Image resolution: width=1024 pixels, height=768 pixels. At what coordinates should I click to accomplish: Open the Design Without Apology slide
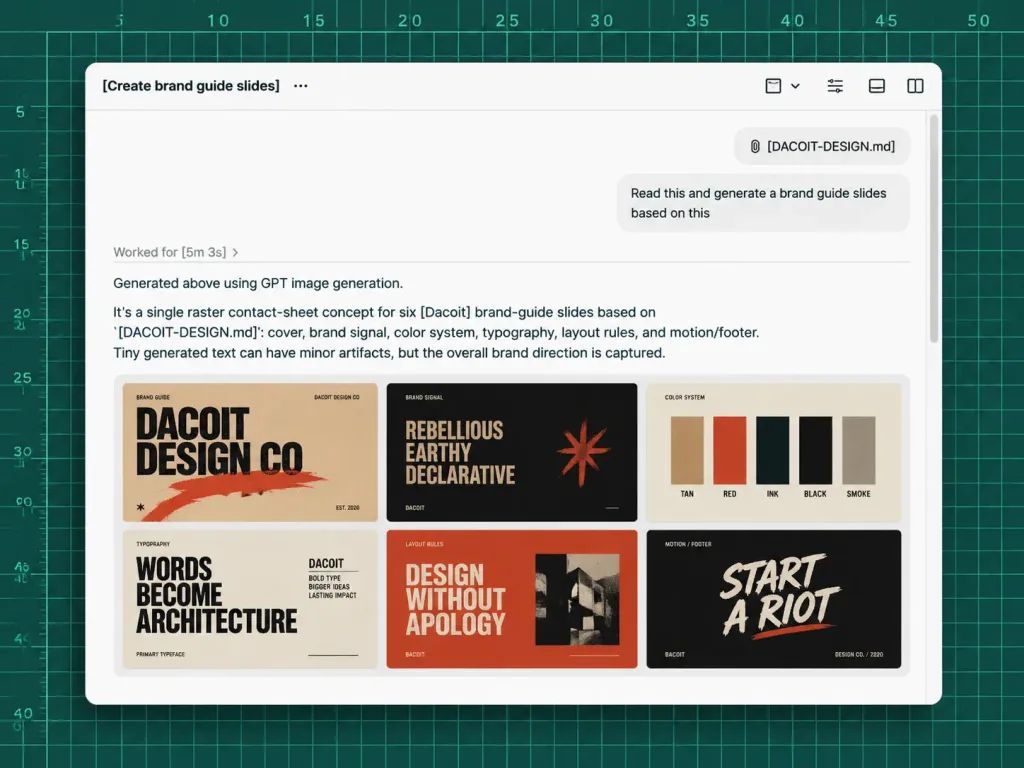[511, 599]
